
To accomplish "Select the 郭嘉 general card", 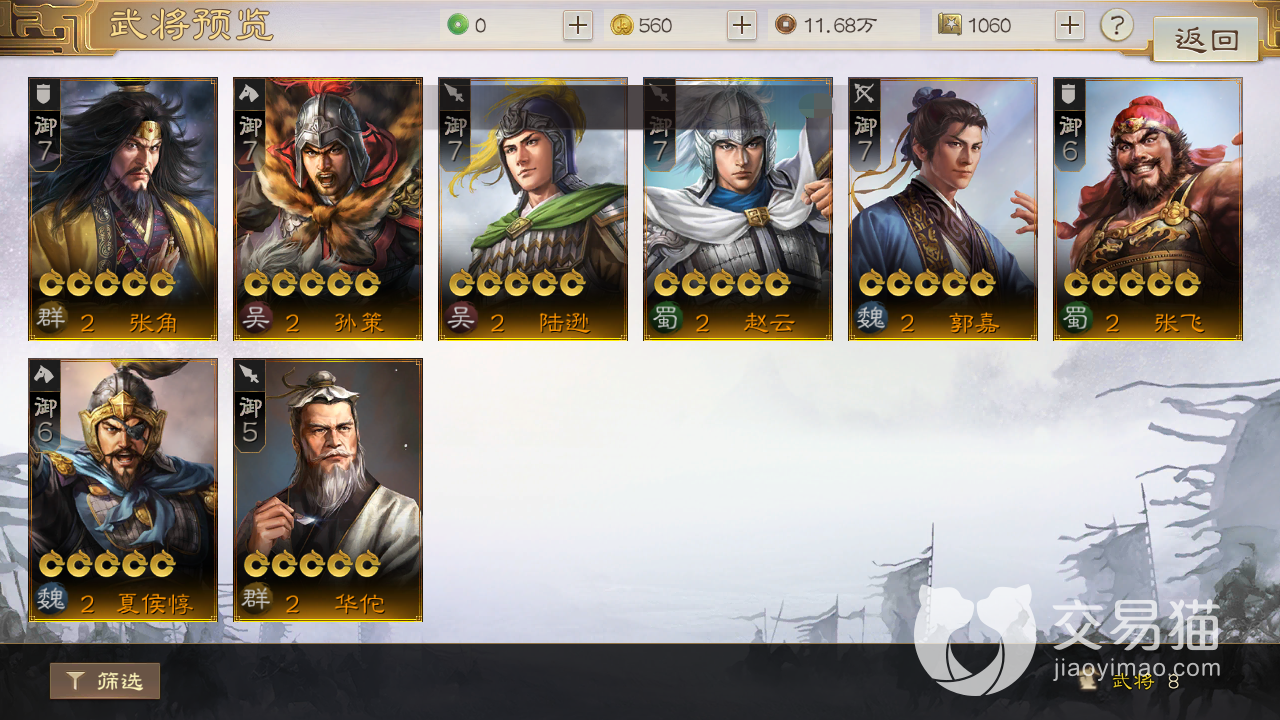I will (943, 209).
